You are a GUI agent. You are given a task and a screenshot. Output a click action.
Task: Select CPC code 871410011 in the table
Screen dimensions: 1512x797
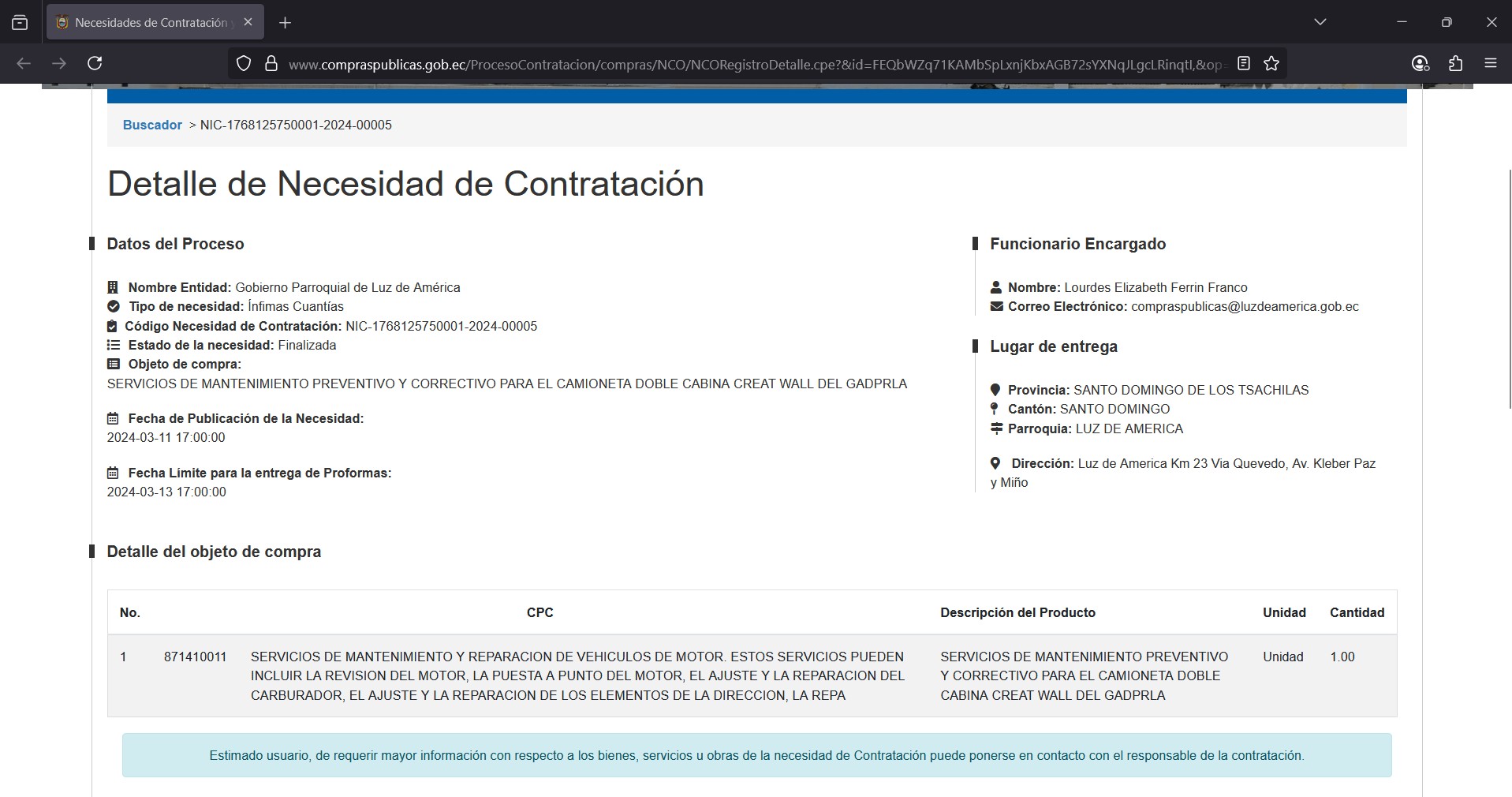[x=195, y=657]
